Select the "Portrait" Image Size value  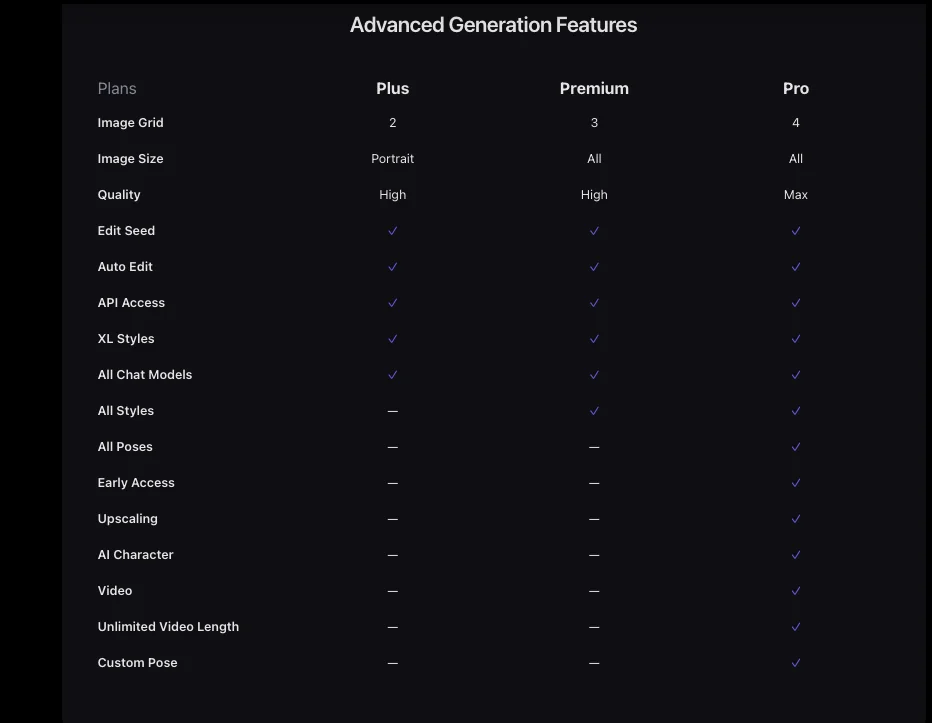click(x=392, y=159)
